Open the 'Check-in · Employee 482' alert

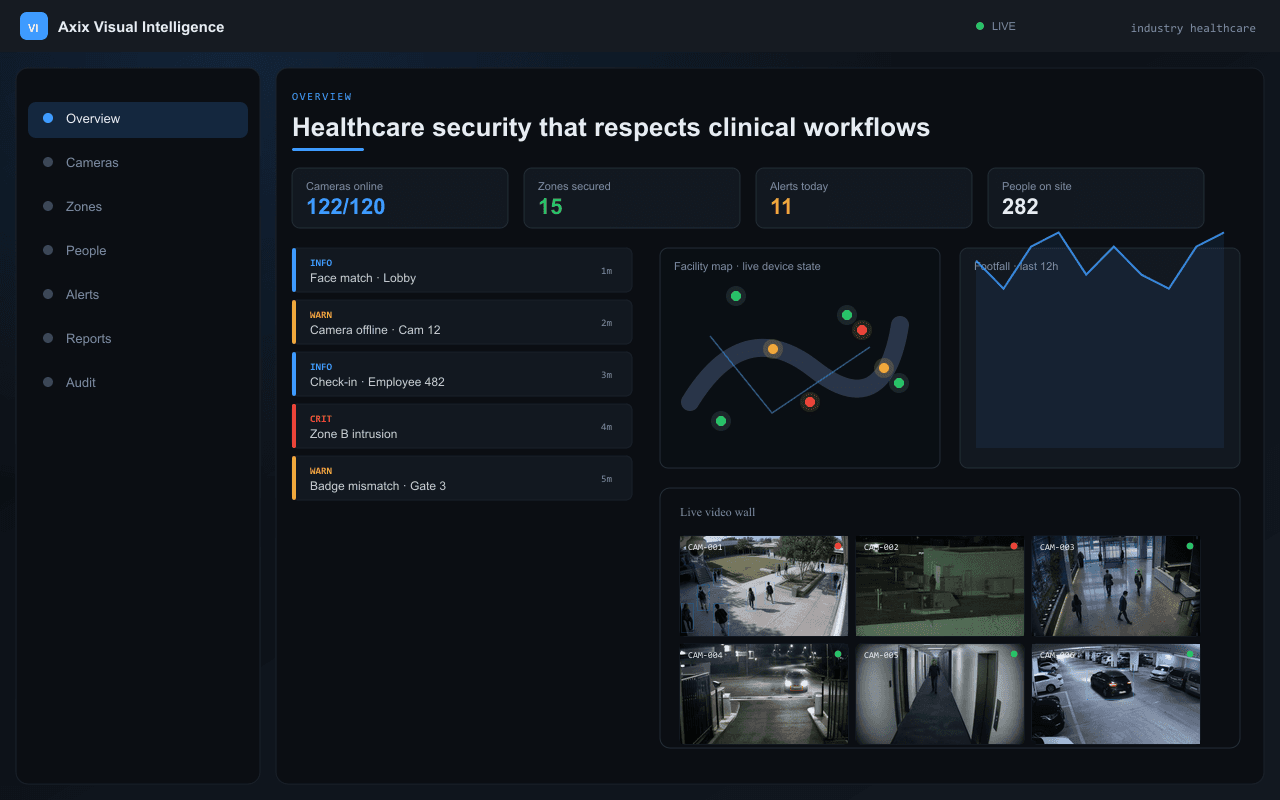pyautogui.click(x=462, y=374)
